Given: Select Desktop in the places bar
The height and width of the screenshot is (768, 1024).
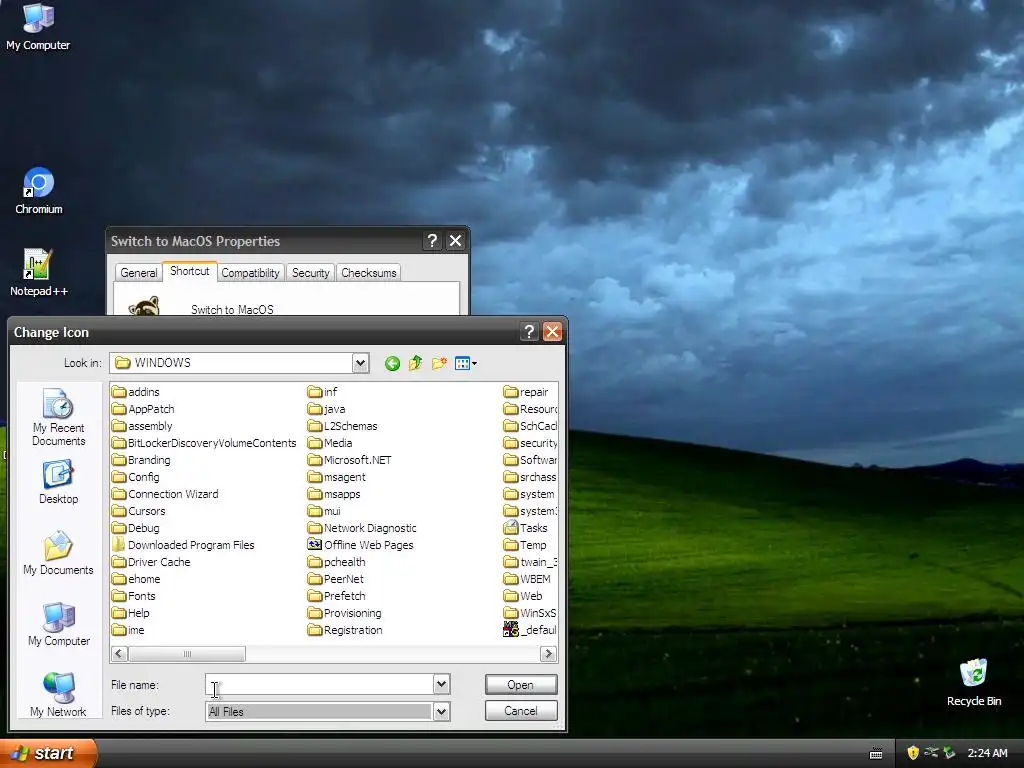Looking at the screenshot, I should (59, 482).
